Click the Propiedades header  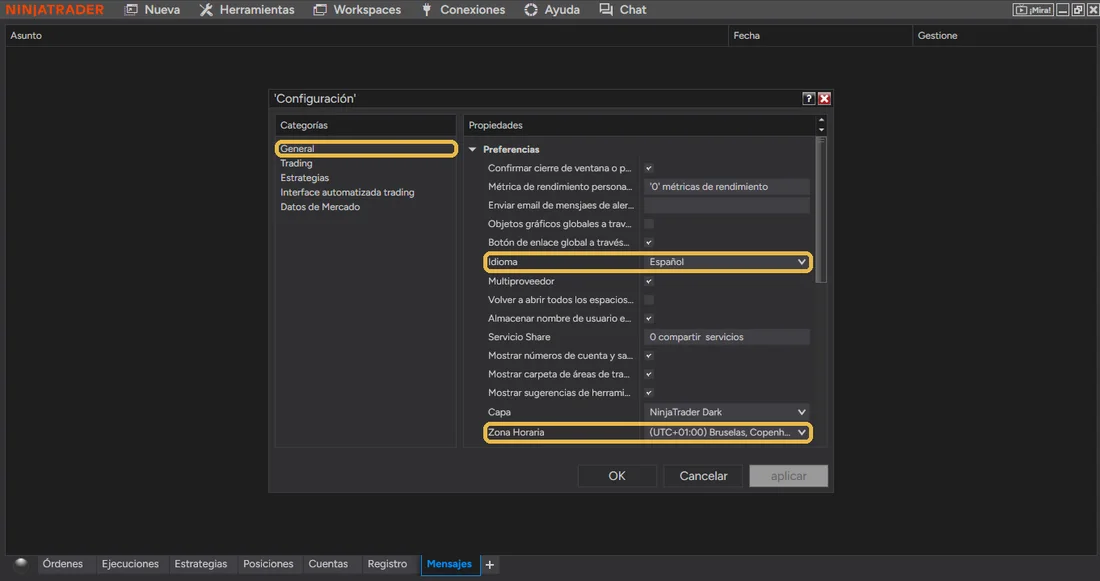(x=638, y=125)
